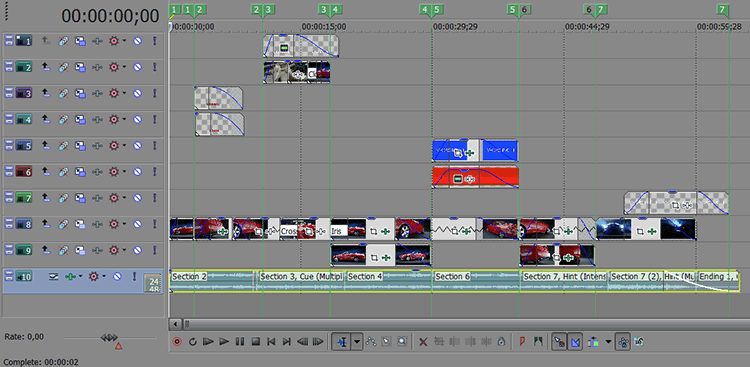
Task: Click the playback Rate slider
Action: tap(110, 338)
